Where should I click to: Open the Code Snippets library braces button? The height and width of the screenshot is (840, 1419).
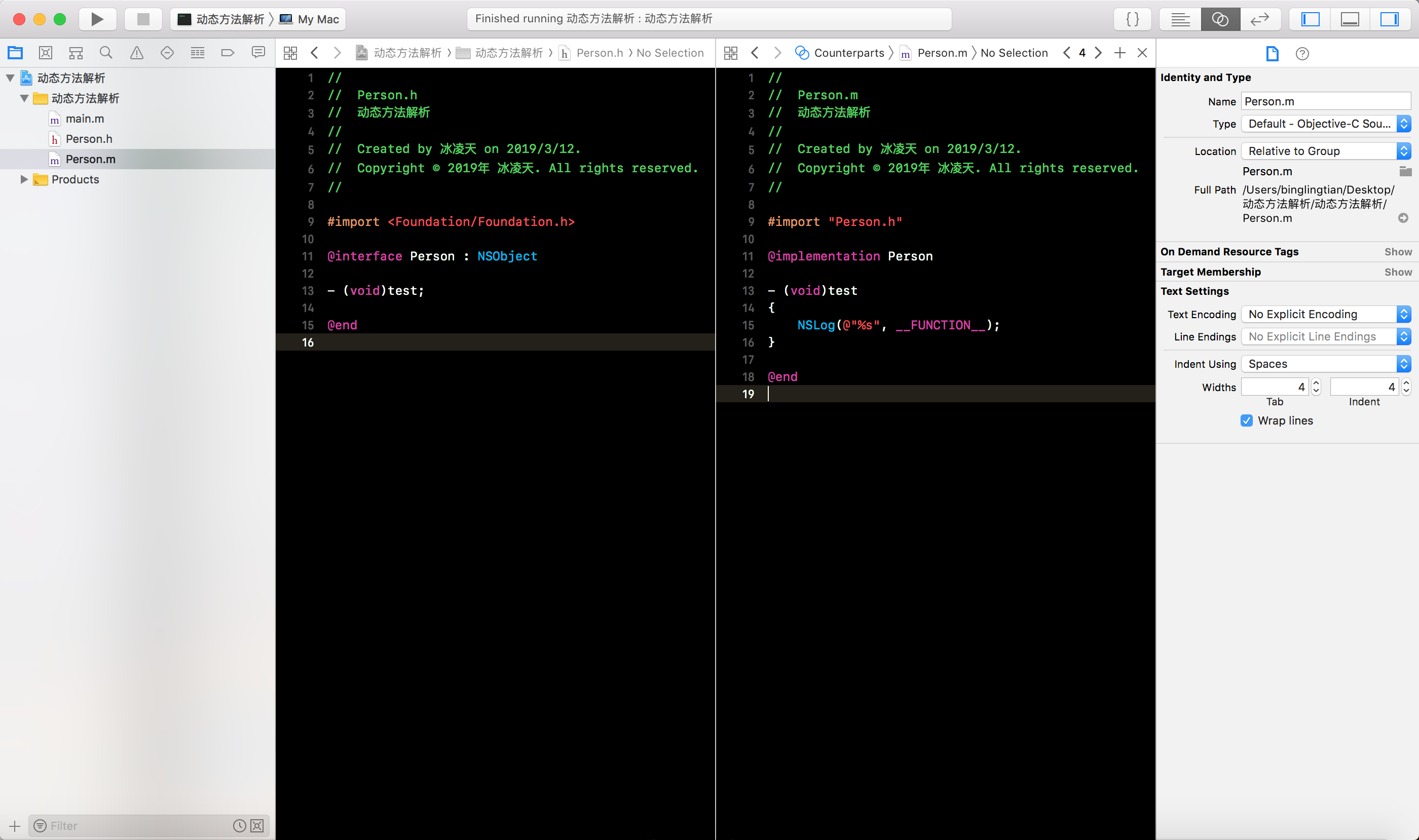pyautogui.click(x=1133, y=19)
